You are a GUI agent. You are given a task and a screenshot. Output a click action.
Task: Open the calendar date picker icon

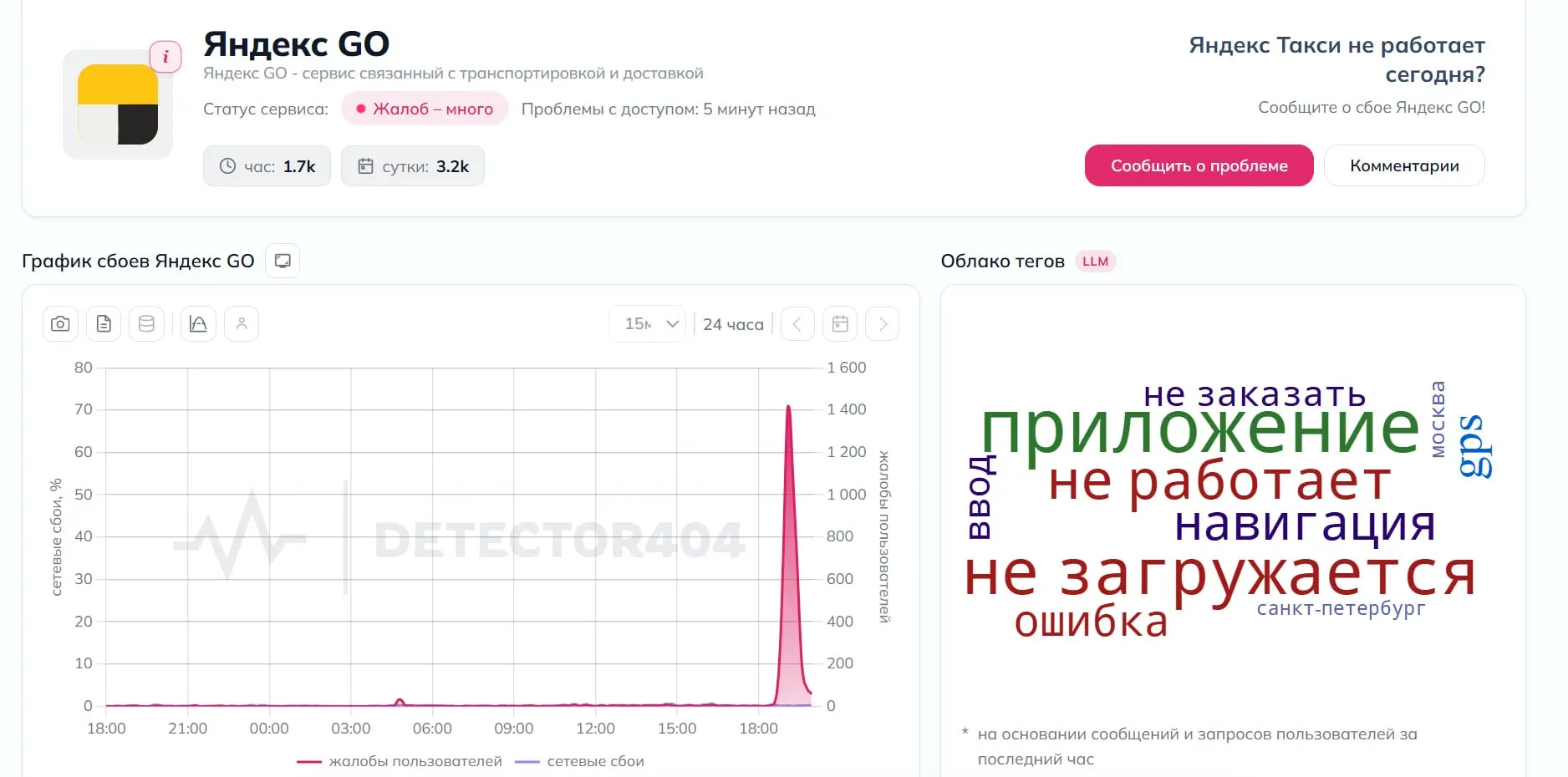(x=840, y=324)
